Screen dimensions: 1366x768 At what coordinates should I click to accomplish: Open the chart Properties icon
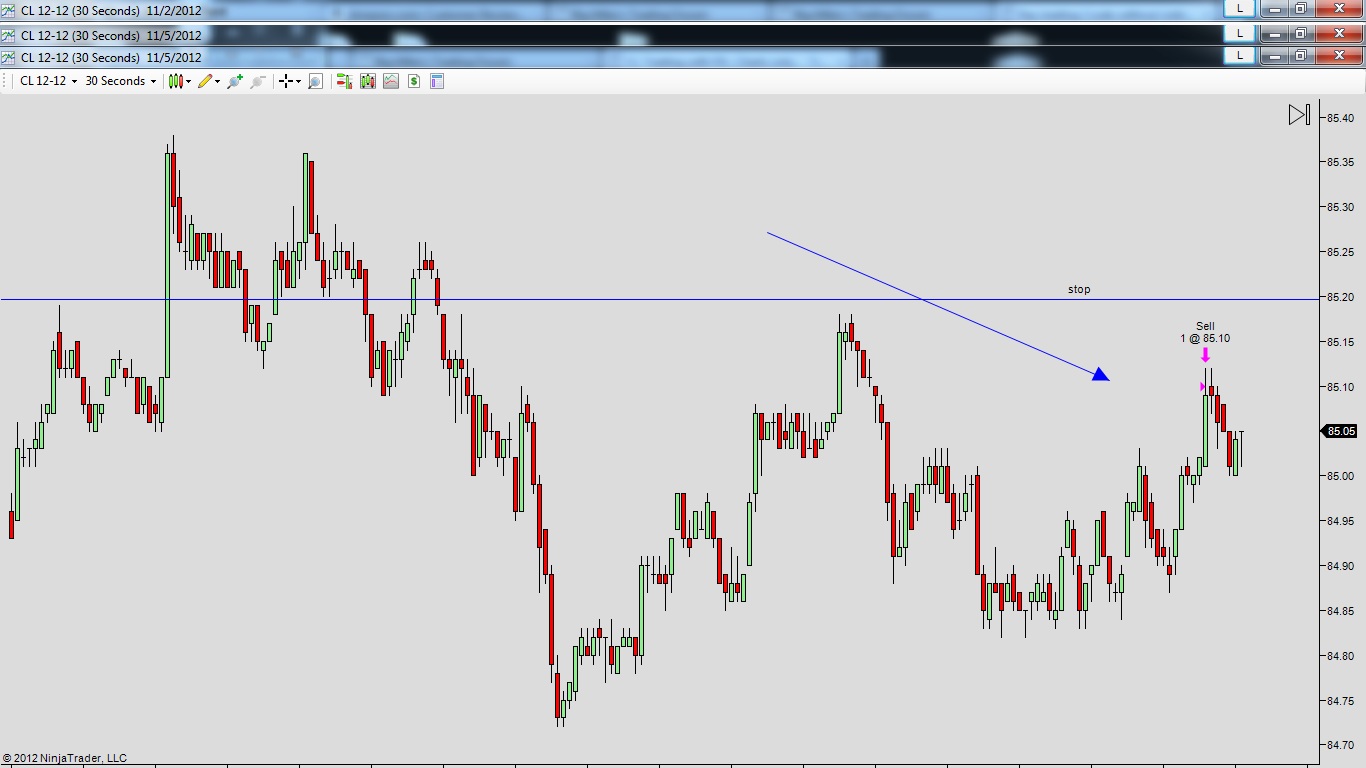click(436, 81)
